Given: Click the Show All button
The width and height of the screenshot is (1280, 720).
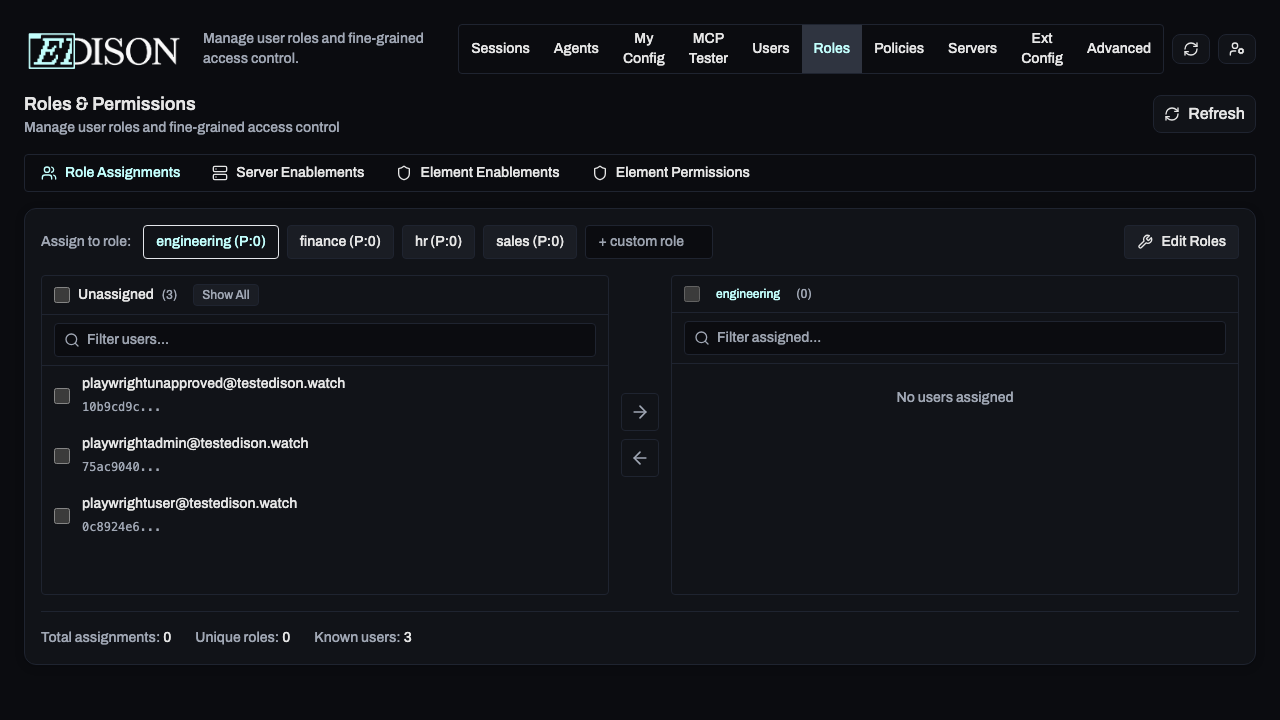Looking at the screenshot, I should coord(225,294).
